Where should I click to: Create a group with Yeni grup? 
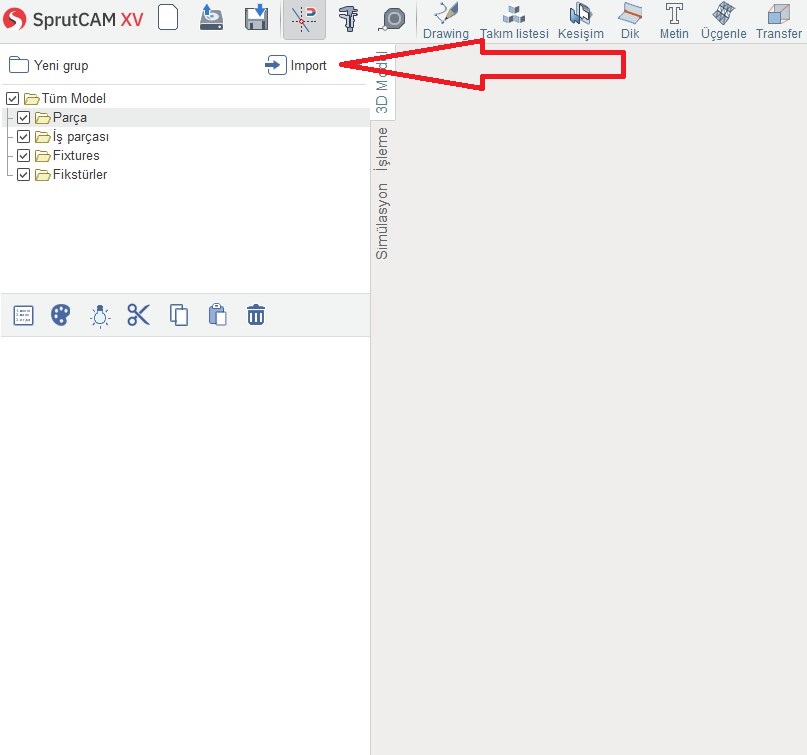pos(49,66)
